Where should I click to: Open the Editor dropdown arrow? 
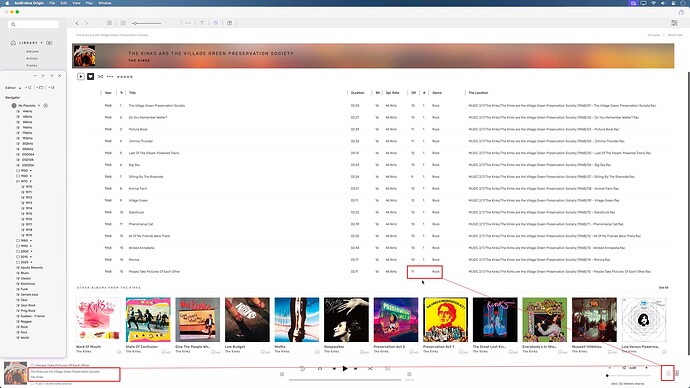point(20,88)
